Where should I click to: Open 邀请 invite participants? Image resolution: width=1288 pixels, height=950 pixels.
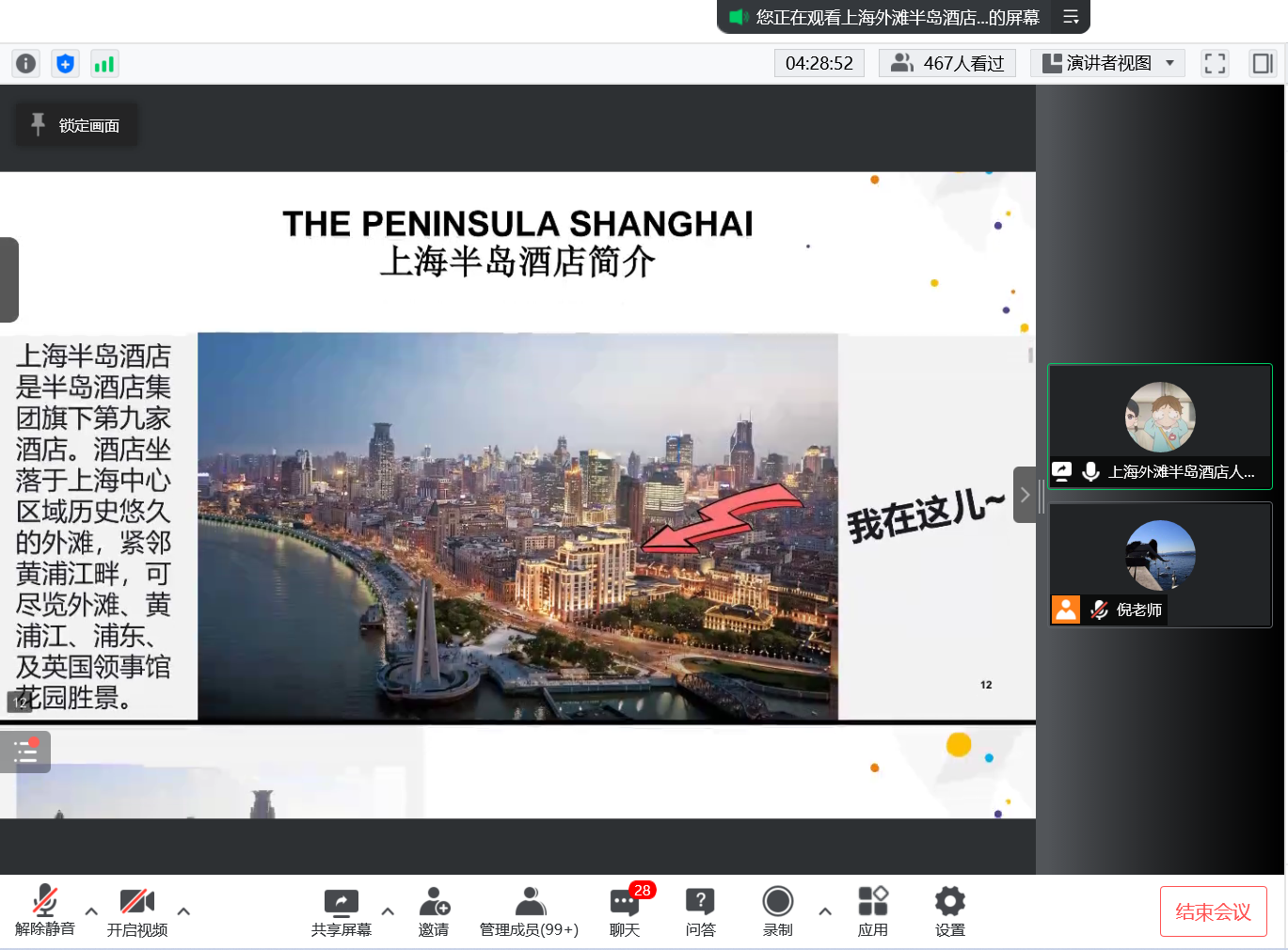(x=434, y=910)
